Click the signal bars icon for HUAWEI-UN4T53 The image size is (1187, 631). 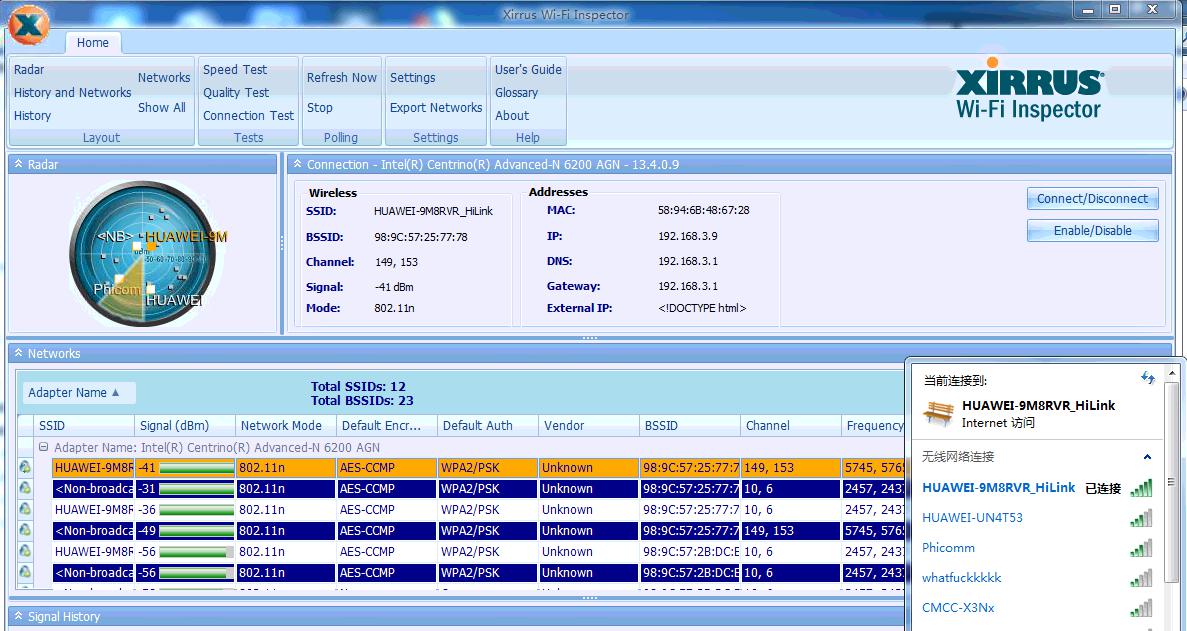click(x=1141, y=518)
